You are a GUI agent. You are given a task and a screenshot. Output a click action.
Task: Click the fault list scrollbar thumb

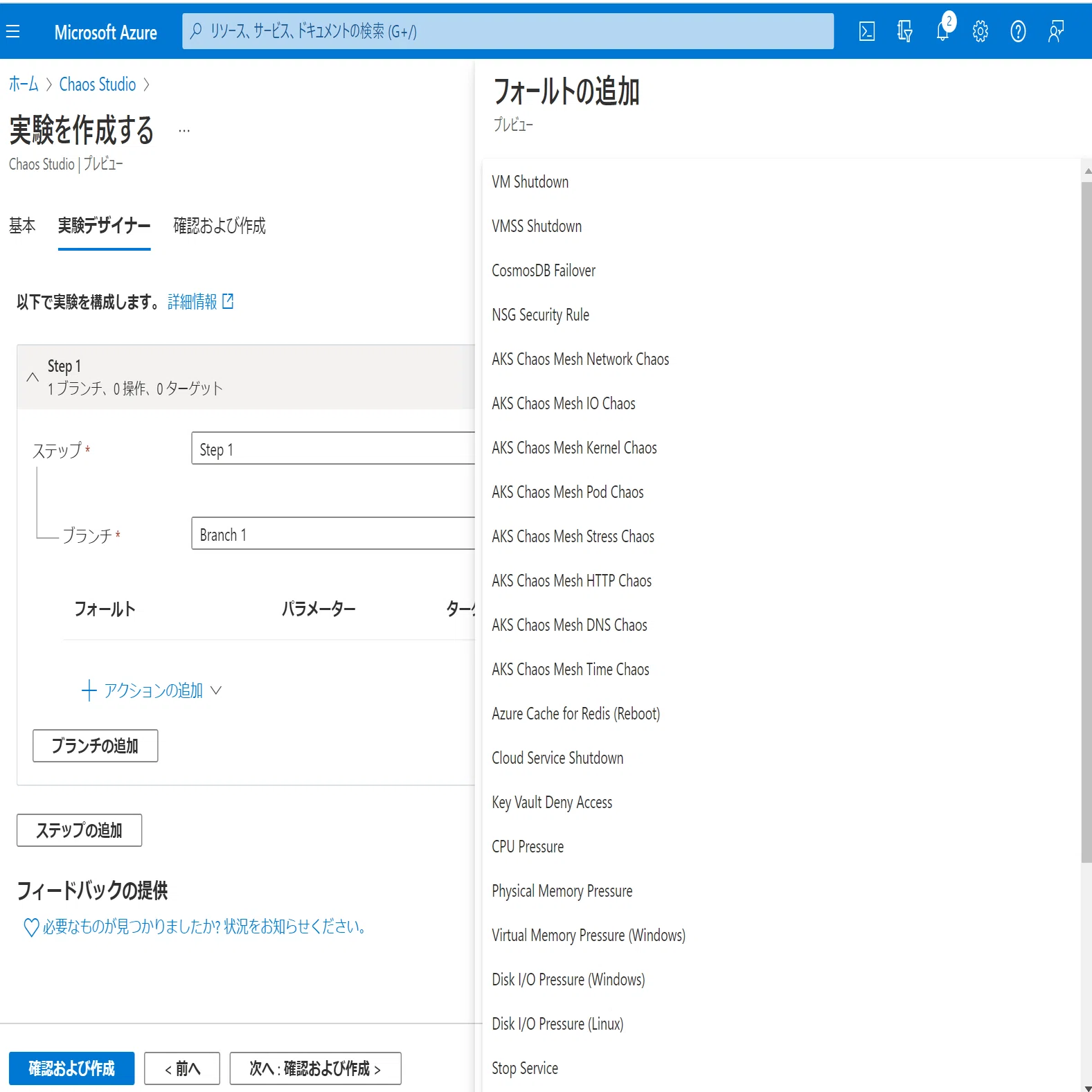click(x=1086, y=523)
